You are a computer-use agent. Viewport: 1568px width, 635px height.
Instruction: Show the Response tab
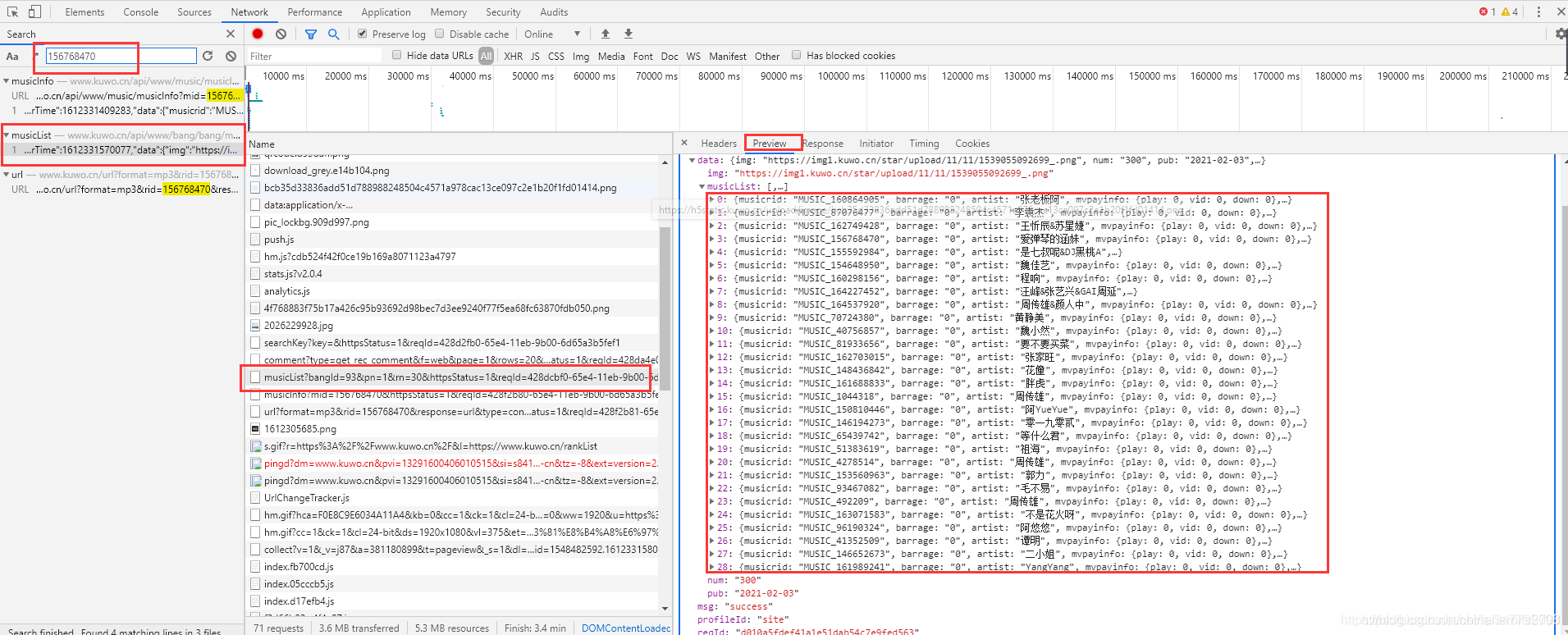[822, 144]
